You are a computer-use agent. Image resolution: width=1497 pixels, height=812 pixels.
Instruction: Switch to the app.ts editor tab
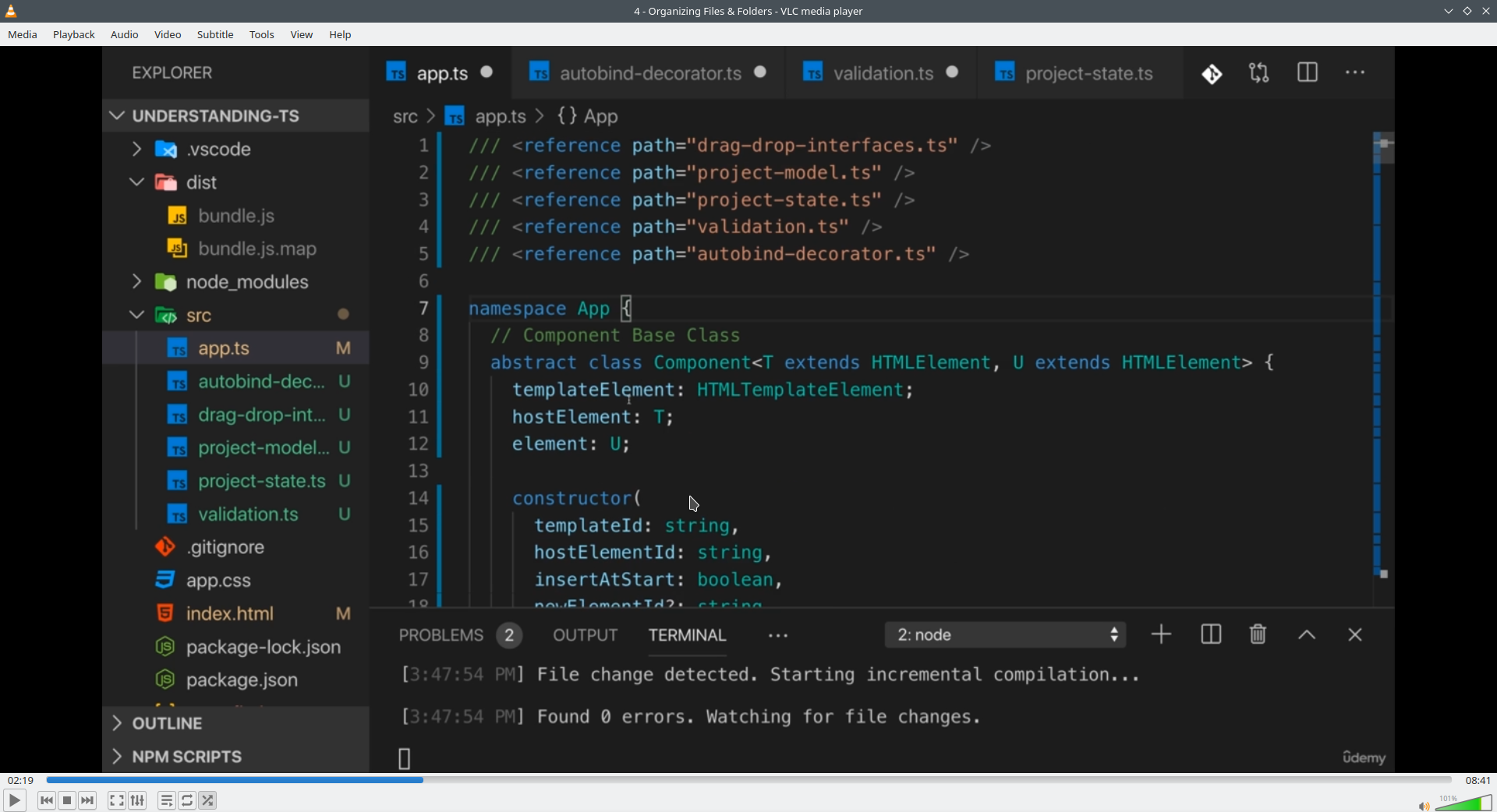tap(441, 73)
